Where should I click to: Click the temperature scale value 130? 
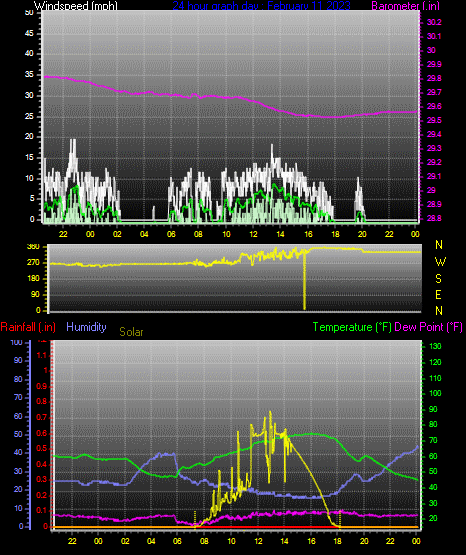pyautogui.click(x=435, y=346)
